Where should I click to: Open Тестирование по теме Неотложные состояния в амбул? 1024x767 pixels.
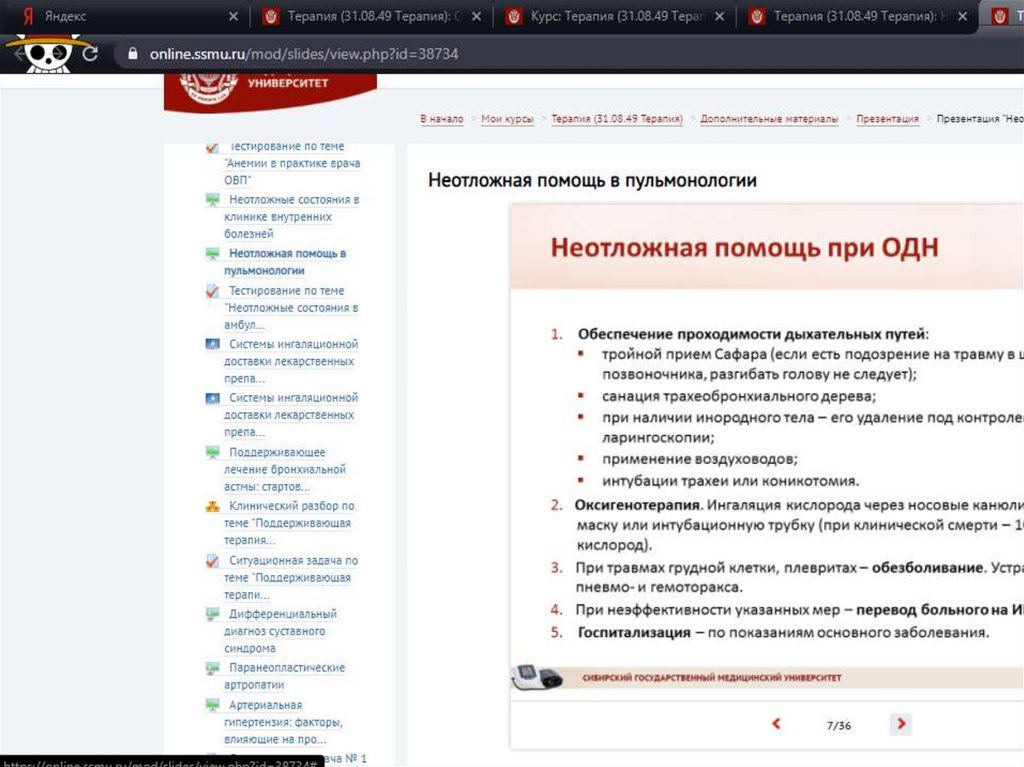(x=291, y=307)
